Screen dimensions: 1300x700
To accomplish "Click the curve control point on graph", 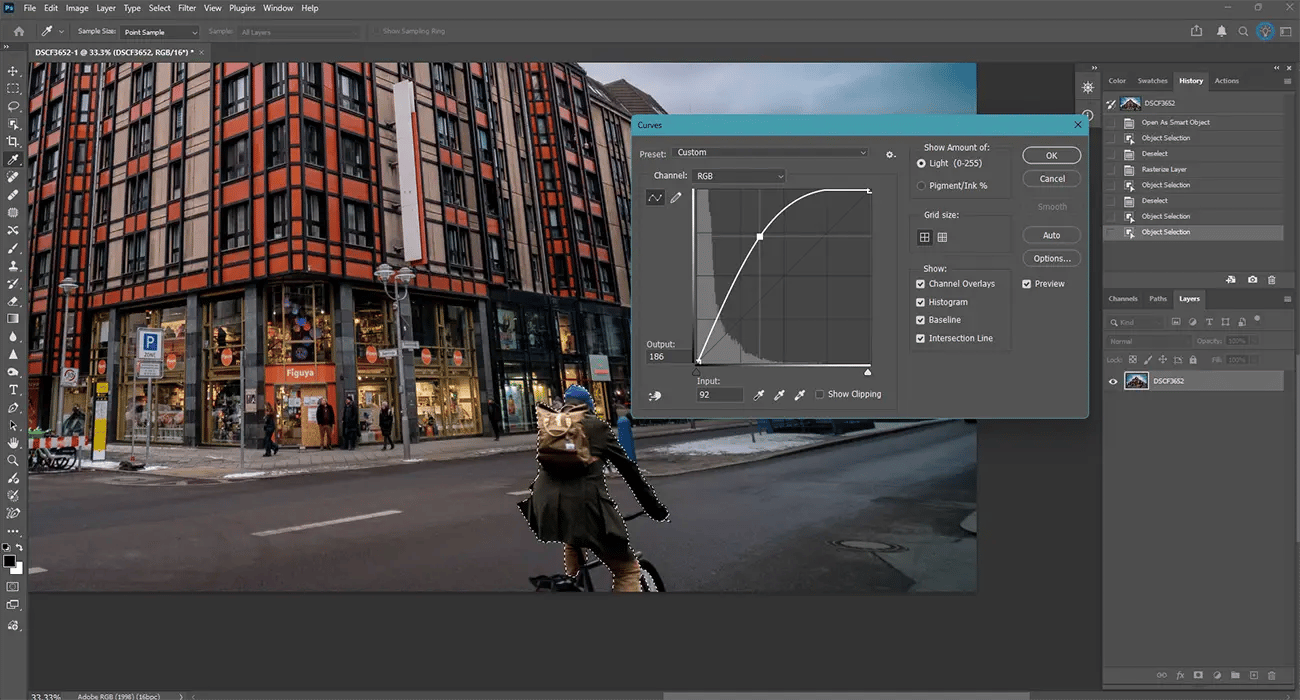I will pos(760,237).
